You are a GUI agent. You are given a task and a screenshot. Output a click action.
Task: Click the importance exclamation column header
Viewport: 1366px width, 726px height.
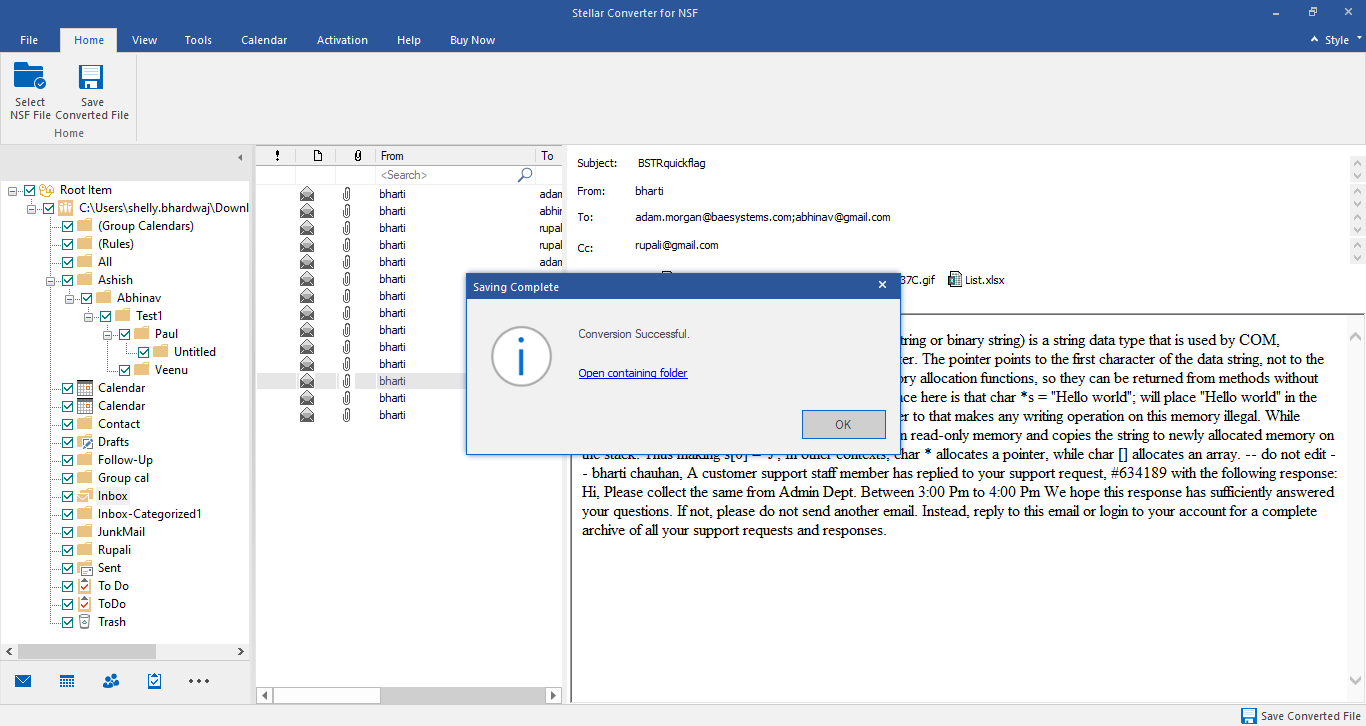[x=277, y=156]
